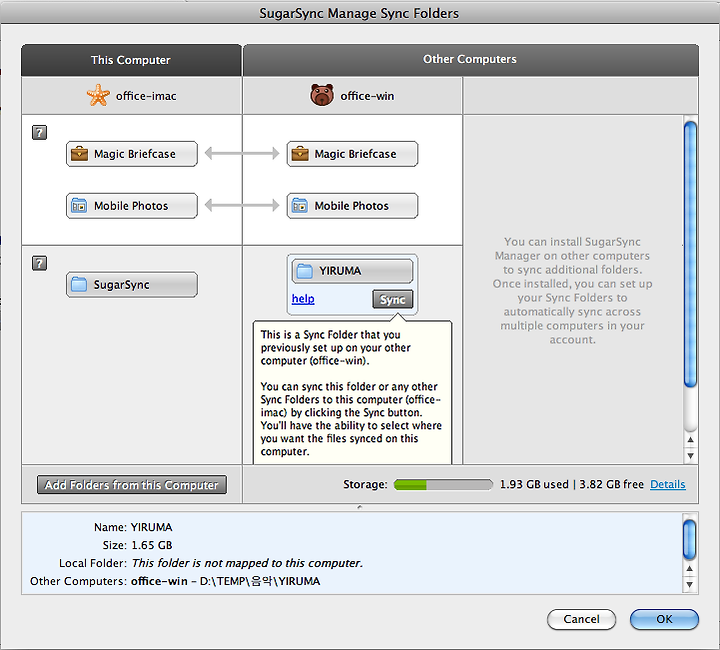Image resolution: width=720 pixels, height=650 pixels.
Task: Click the sync arrow between Magic Briefcase folders
Action: 242,153
